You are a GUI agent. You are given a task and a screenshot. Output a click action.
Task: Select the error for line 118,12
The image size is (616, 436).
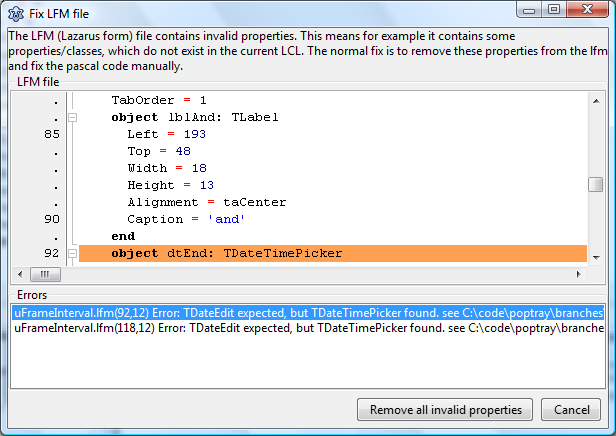tap(300, 327)
